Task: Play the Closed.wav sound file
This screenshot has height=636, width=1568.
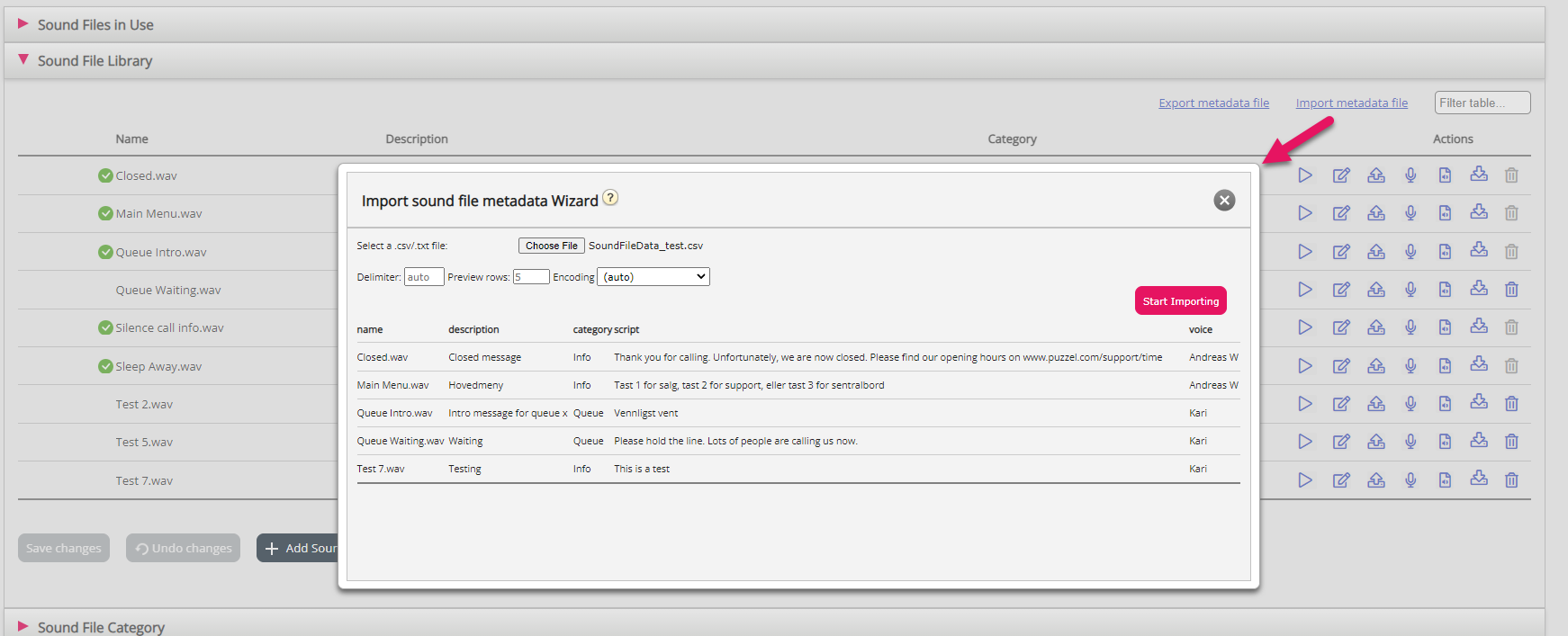Action: [x=1304, y=175]
